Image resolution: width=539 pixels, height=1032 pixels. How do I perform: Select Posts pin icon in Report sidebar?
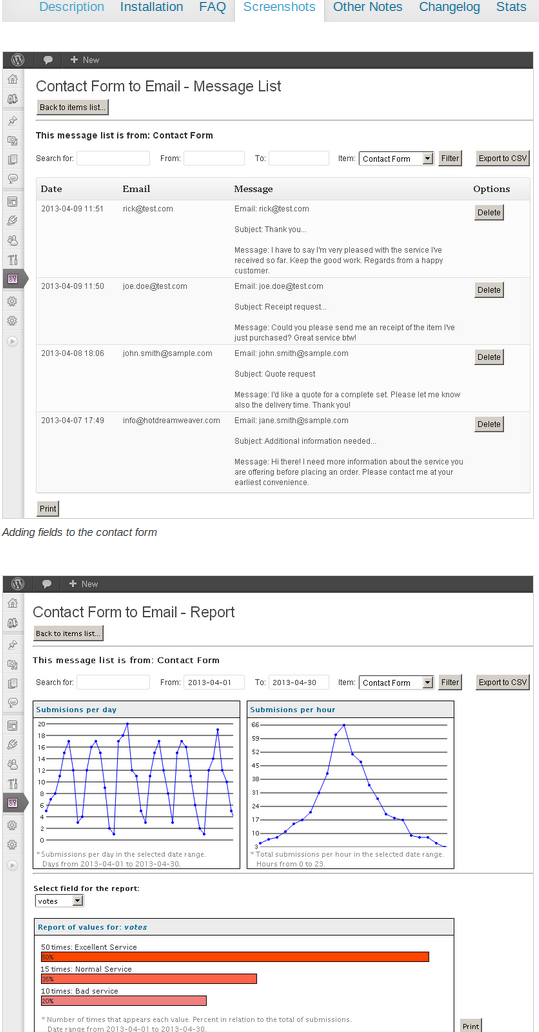click(x=13, y=644)
